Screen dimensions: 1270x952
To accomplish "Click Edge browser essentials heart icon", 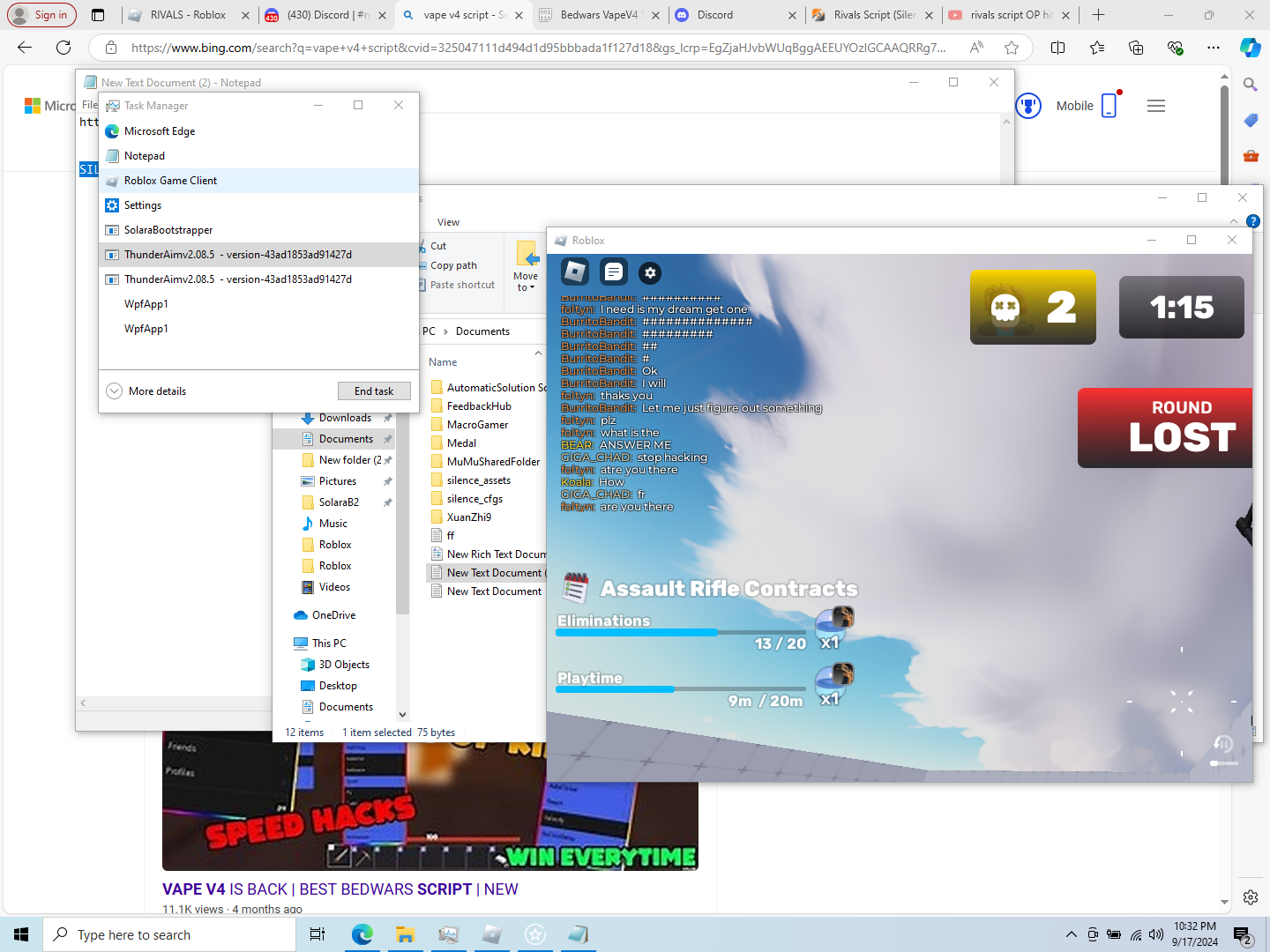I will tap(1174, 48).
